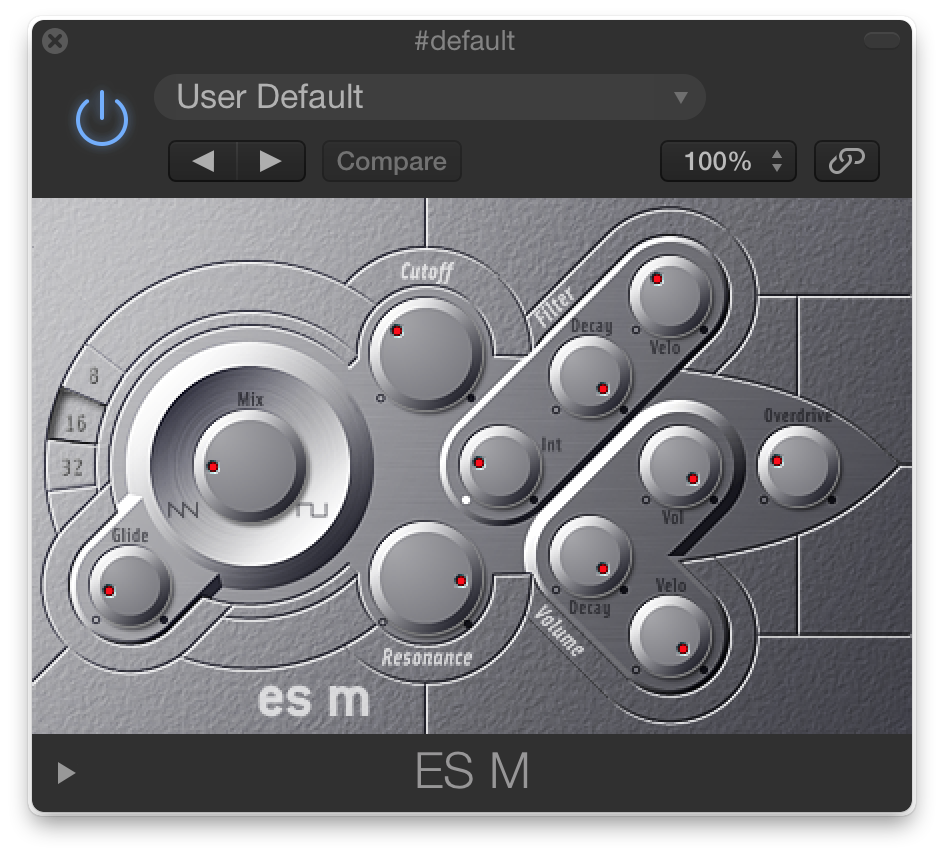Select the 8 octave button

(92, 376)
